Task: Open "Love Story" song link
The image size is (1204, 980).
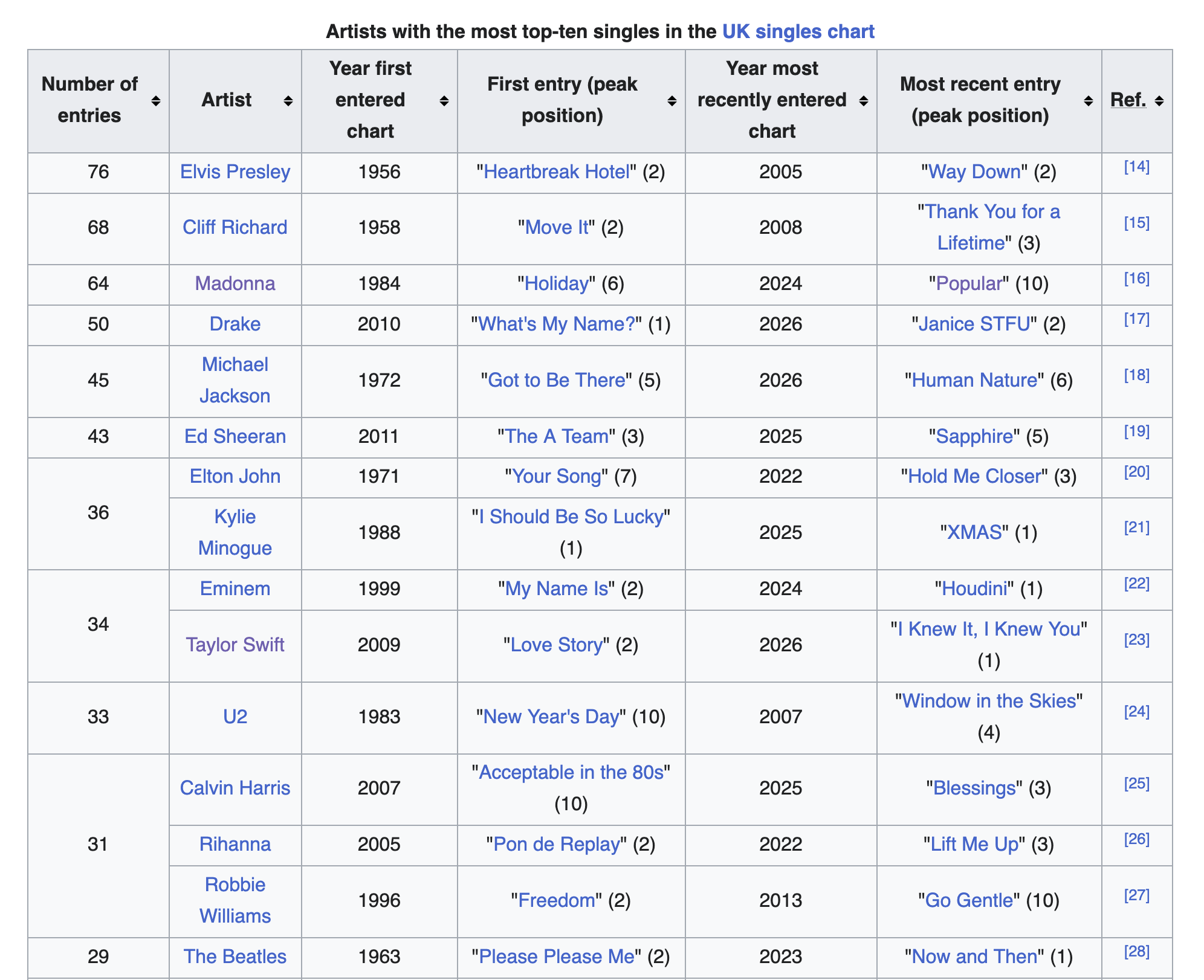Action: (x=557, y=645)
